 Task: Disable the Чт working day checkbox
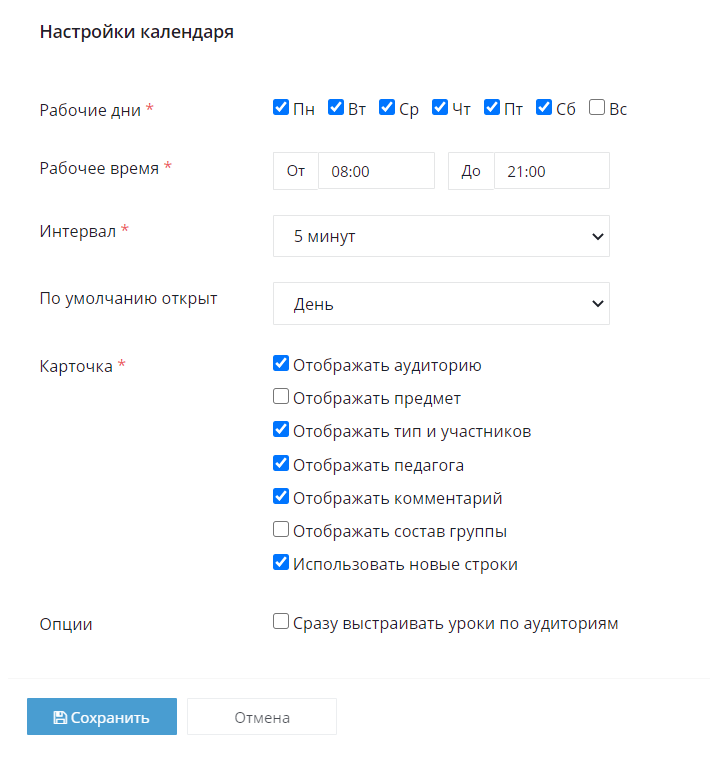(440, 107)
